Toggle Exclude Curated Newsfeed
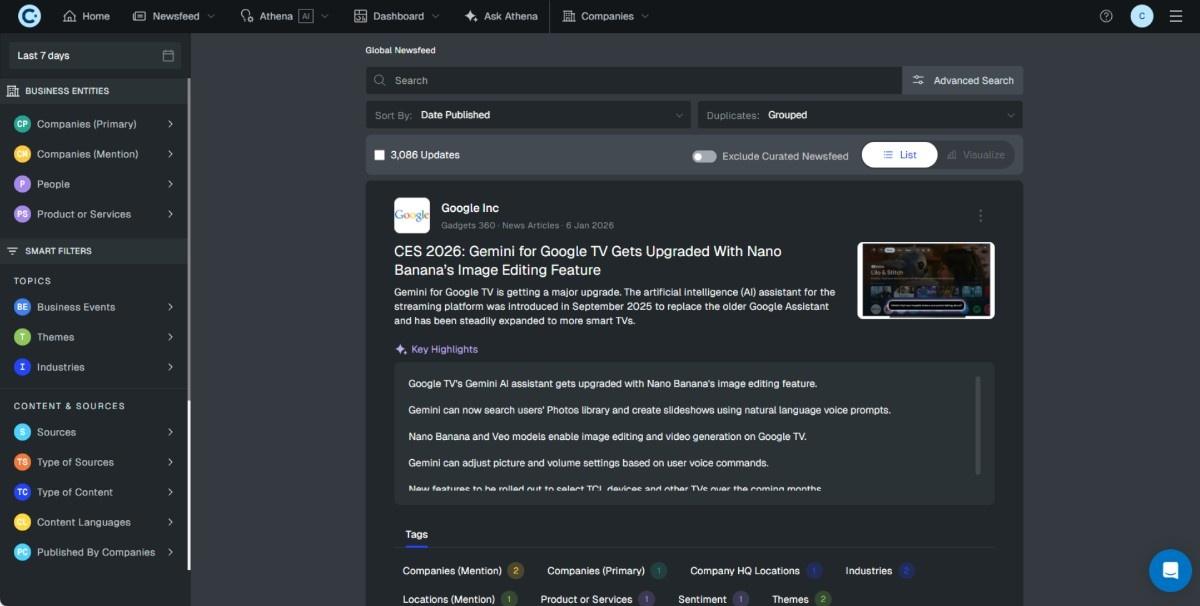 pyautogui.click(x=704, y=155)
